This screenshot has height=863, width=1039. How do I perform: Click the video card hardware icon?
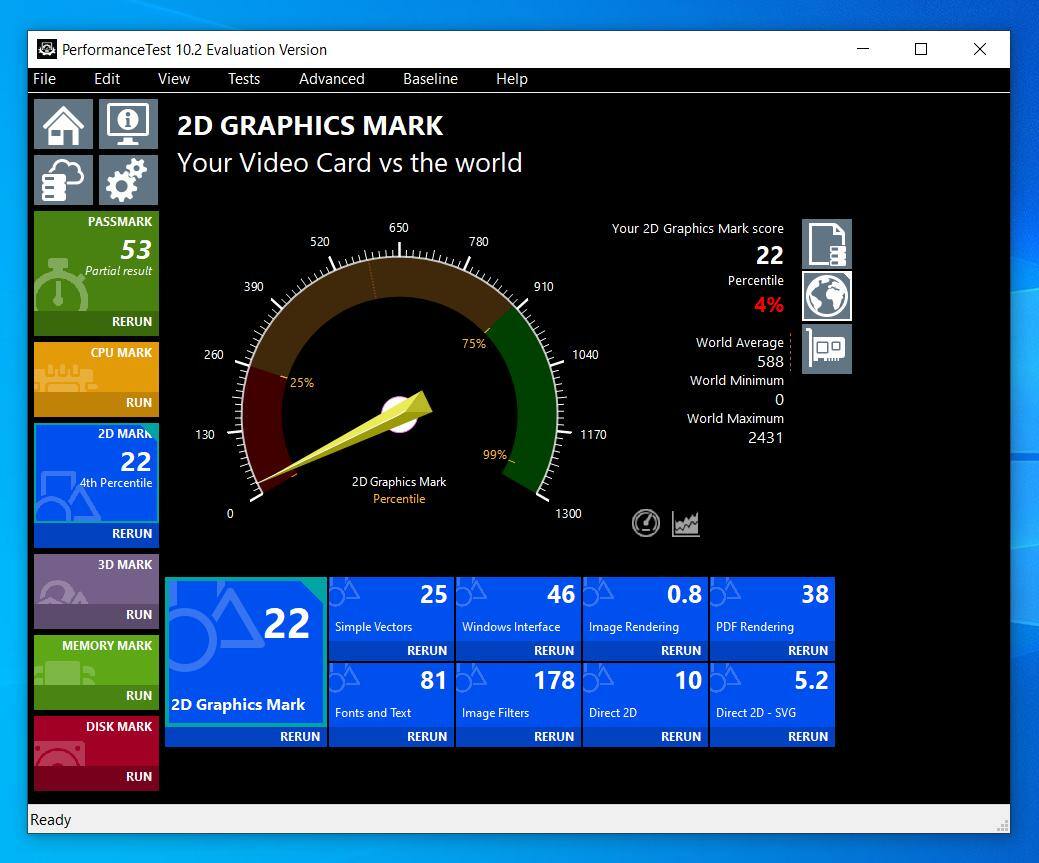tap(827, 348)
